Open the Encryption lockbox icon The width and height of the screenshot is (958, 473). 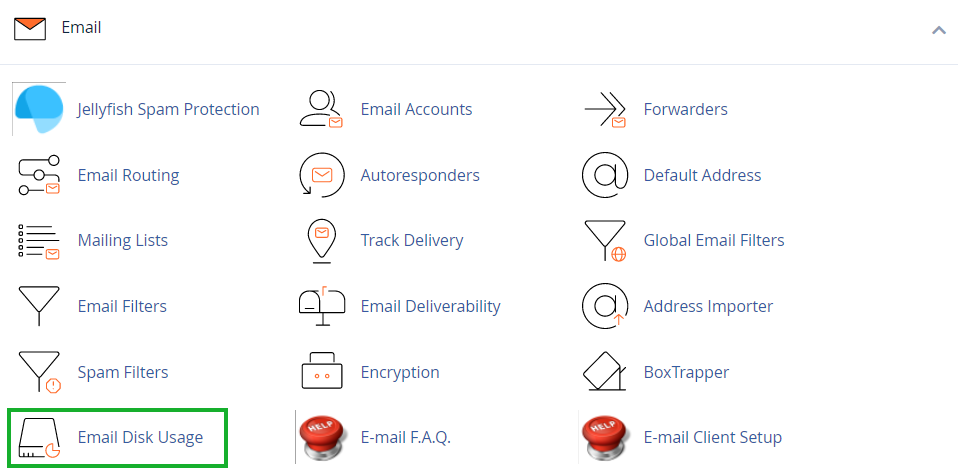tap(322, 372)
